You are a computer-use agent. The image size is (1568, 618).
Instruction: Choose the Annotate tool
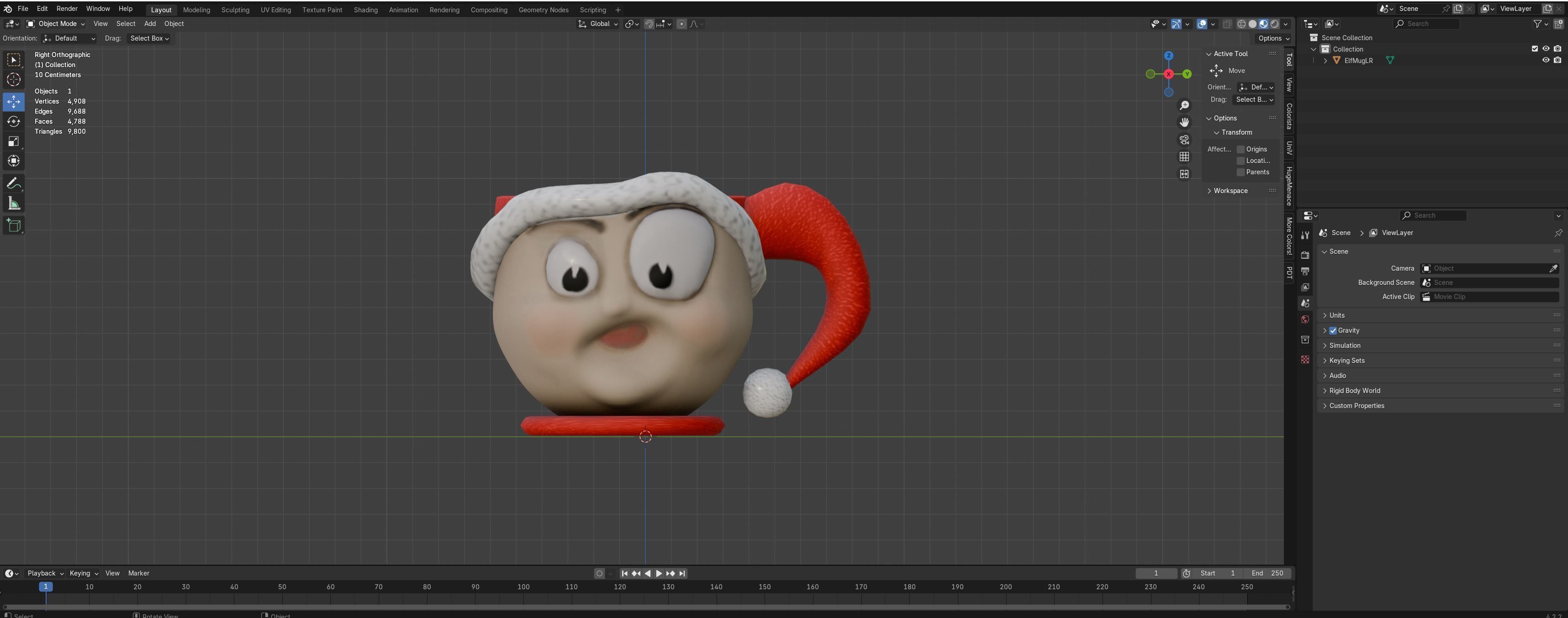(13, 183)
